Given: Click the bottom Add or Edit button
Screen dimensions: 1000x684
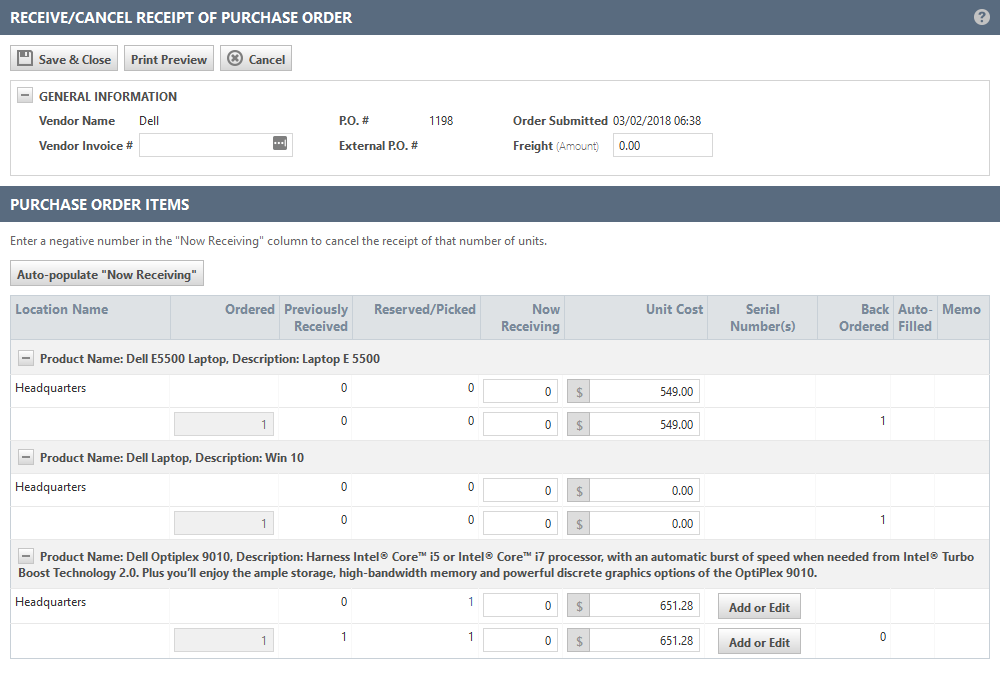Looking at the screenshot, I should 759,641.
